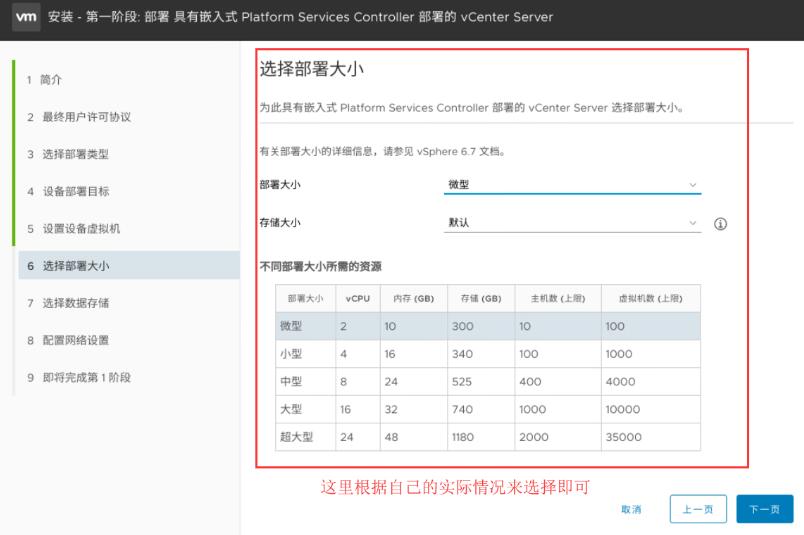Click the 部署大小 column header in table
The width and height of the screenshot is (804, 535).
(306, 299)
